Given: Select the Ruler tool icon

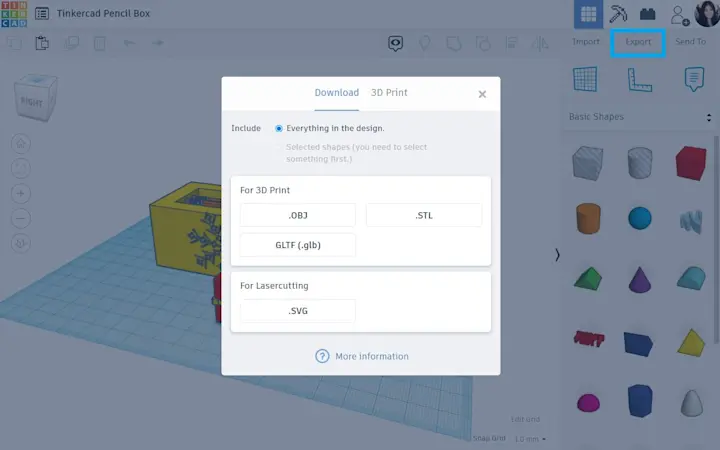Looking at the screenshot, I should coord(640,80).
